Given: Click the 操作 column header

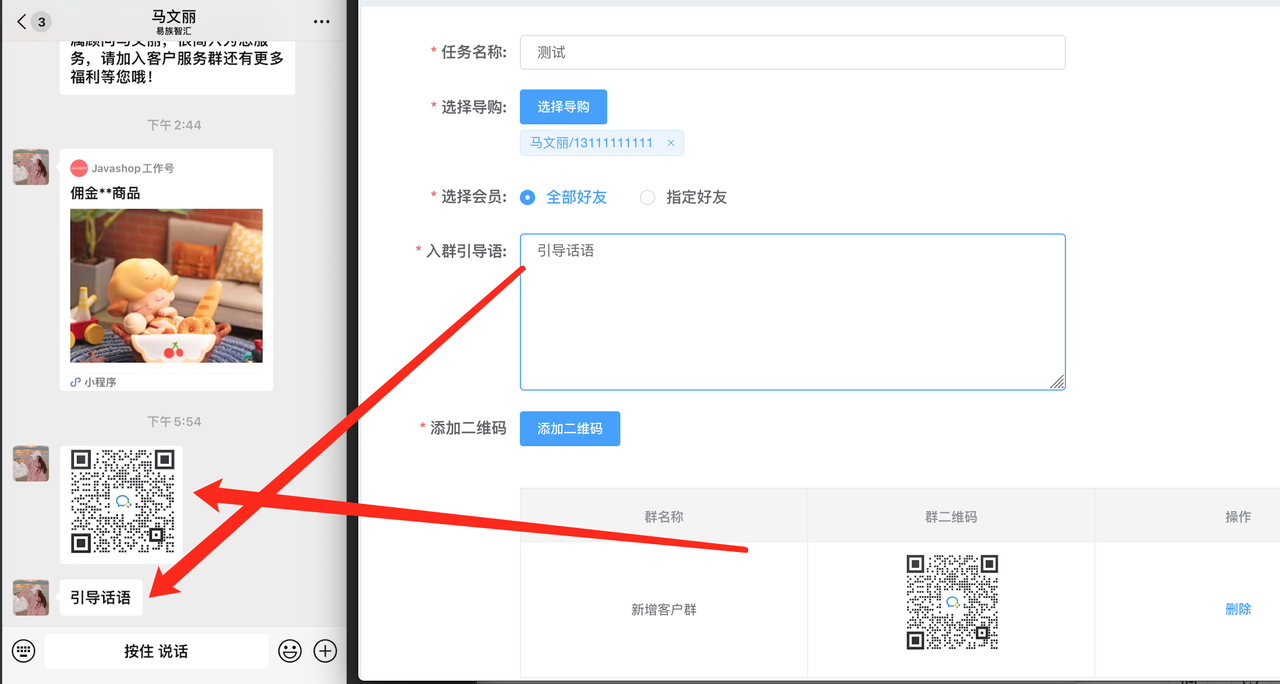Looking at the screenshot, I should 1238,517.
